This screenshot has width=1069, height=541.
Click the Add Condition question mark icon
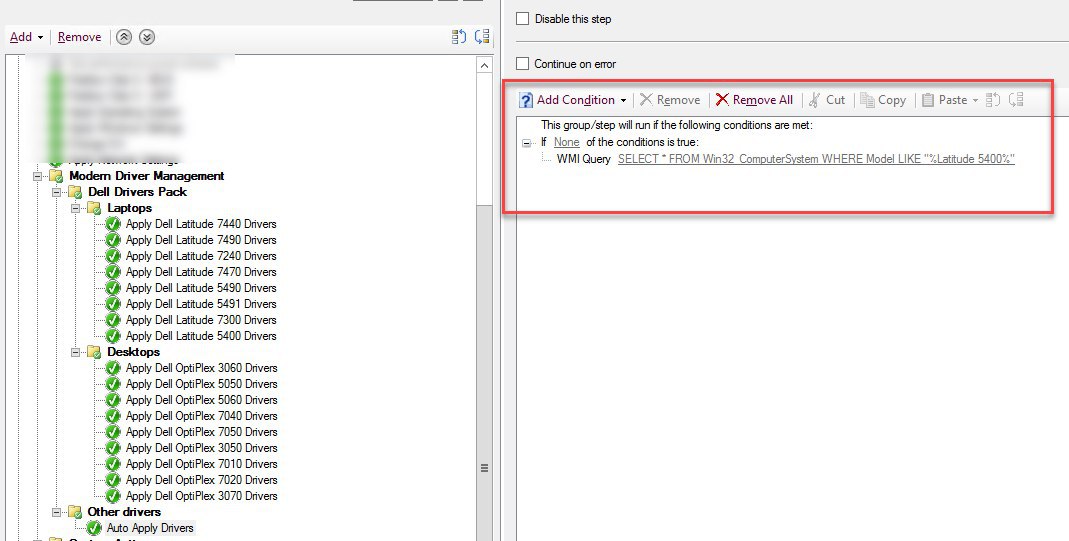(526, 100)
